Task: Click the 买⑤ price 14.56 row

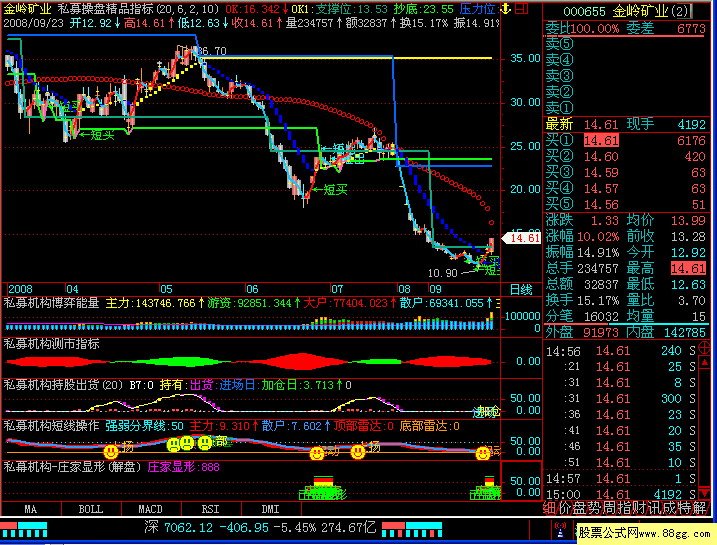Action: coord(625,204)
